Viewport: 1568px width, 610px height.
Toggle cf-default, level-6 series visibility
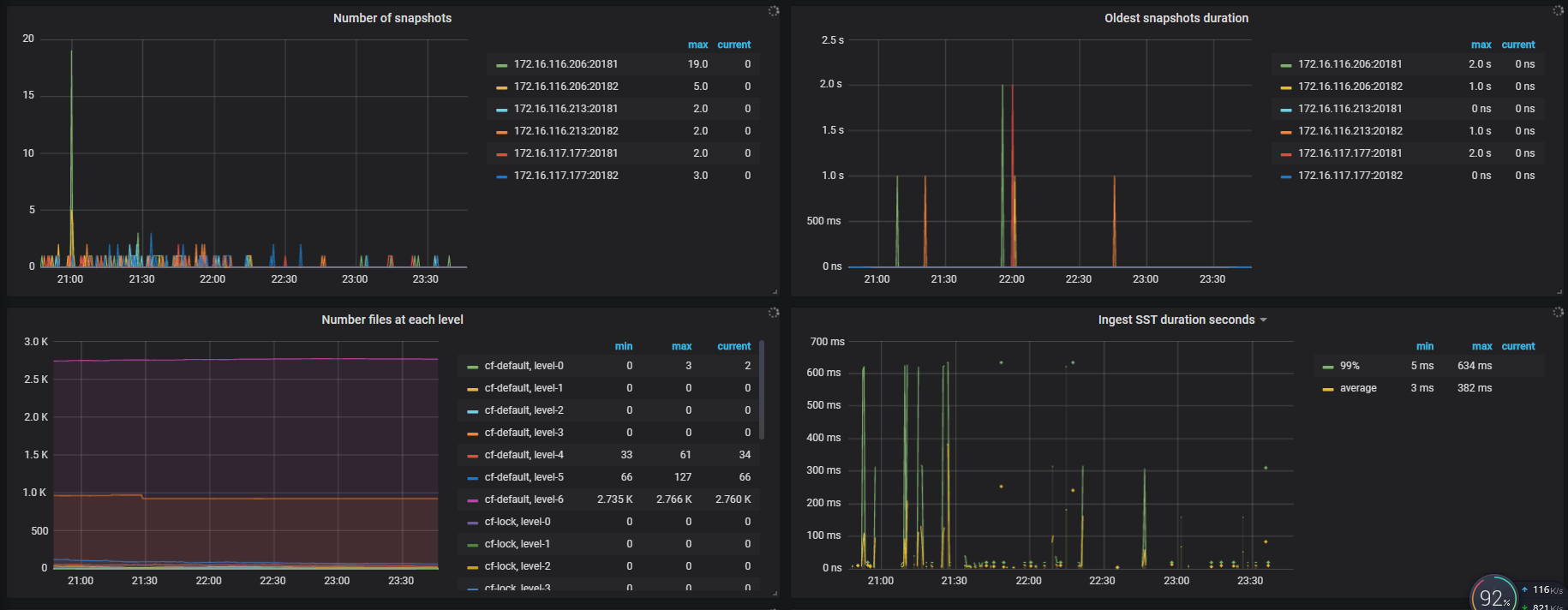[x=524, y=499]
